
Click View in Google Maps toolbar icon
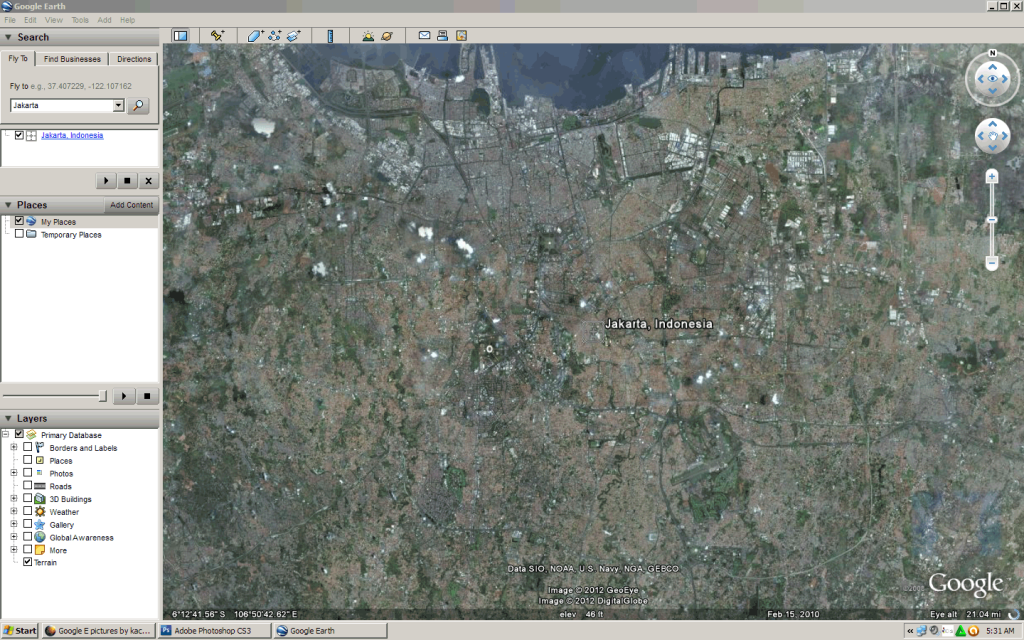[x=461, y=35]
